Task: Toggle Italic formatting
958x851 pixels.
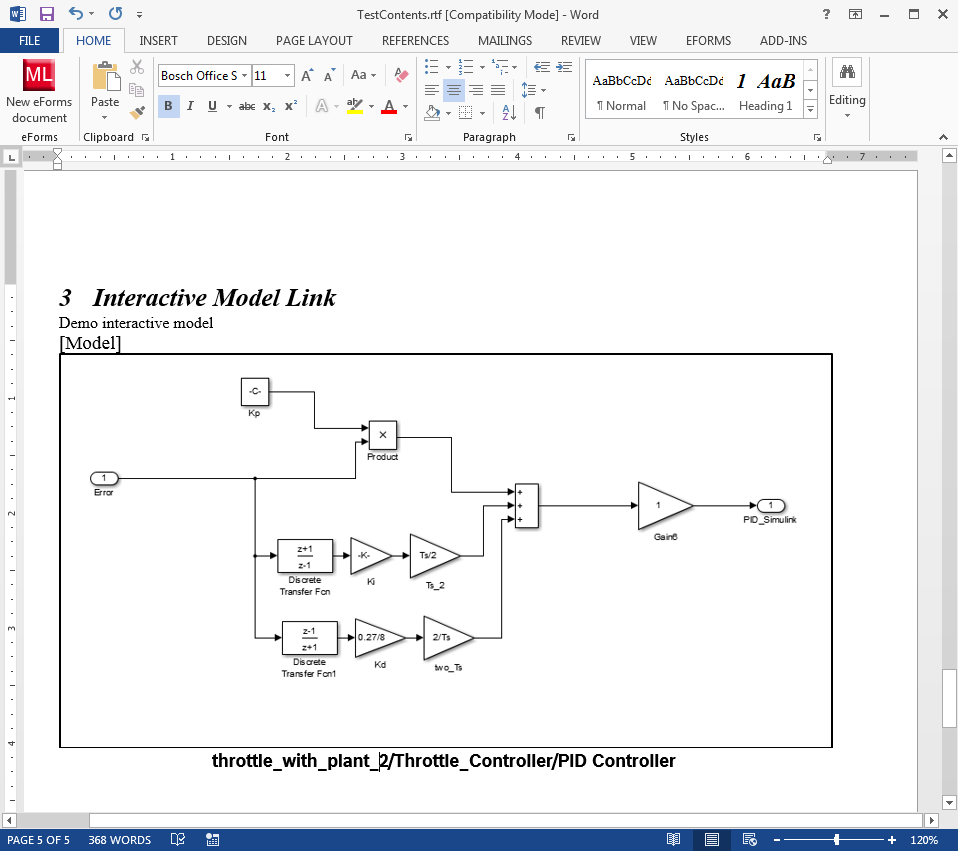Action: 190,107
